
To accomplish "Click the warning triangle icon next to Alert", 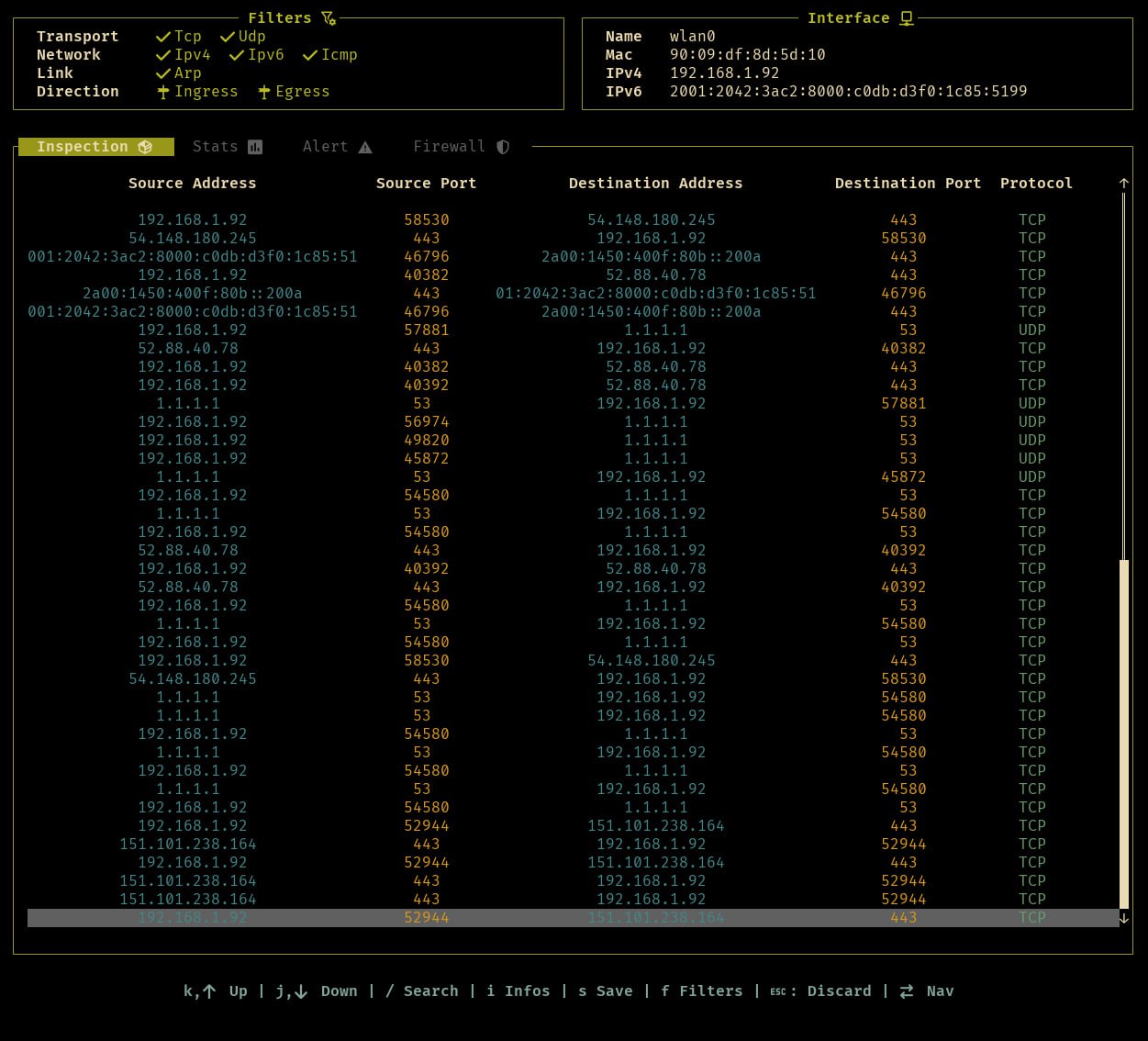I will (365, 147).
